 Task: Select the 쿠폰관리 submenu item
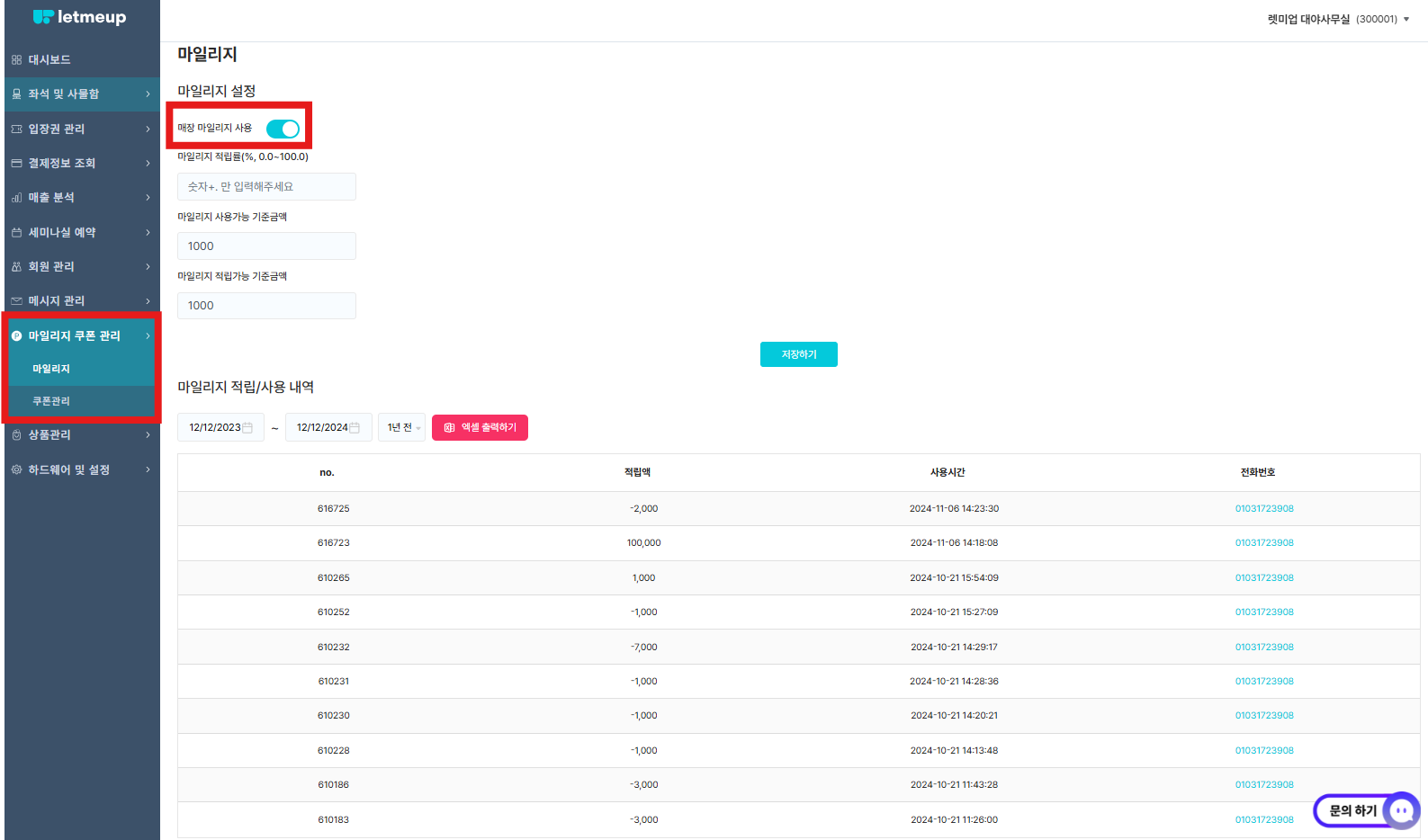(x=51, y=401)
